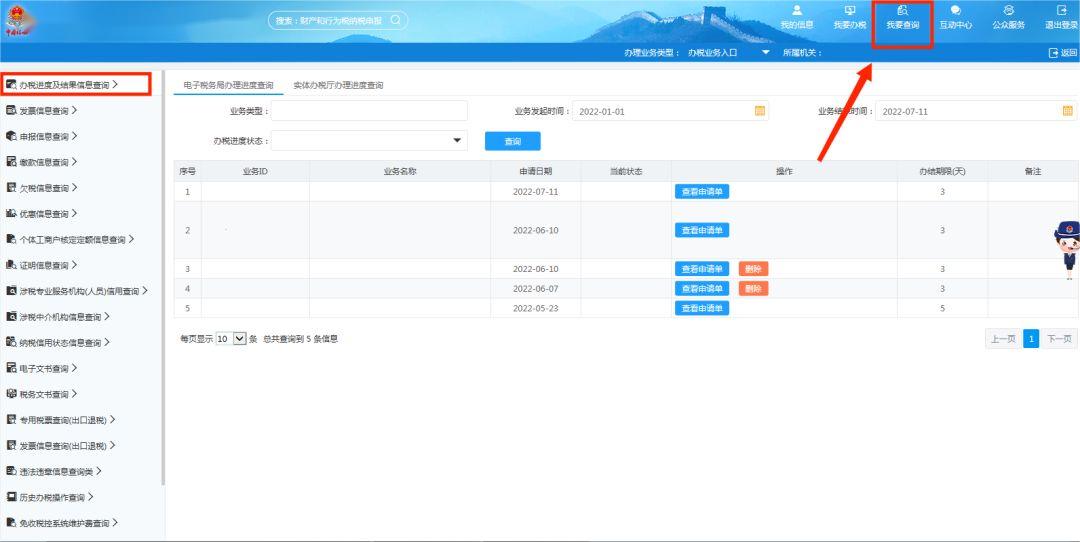The height and width of the screenshot is (542, 1080).
Task: Select page number 1 in pagination
Action: point(1031,339)
